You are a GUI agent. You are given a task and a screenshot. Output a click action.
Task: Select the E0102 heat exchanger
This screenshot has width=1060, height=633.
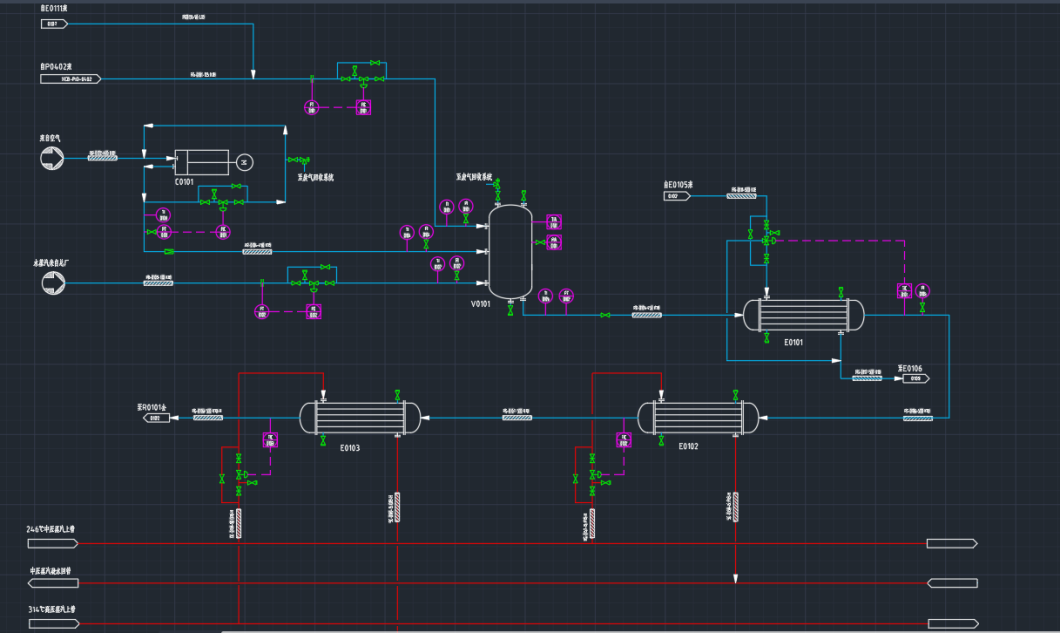(698, 417)
